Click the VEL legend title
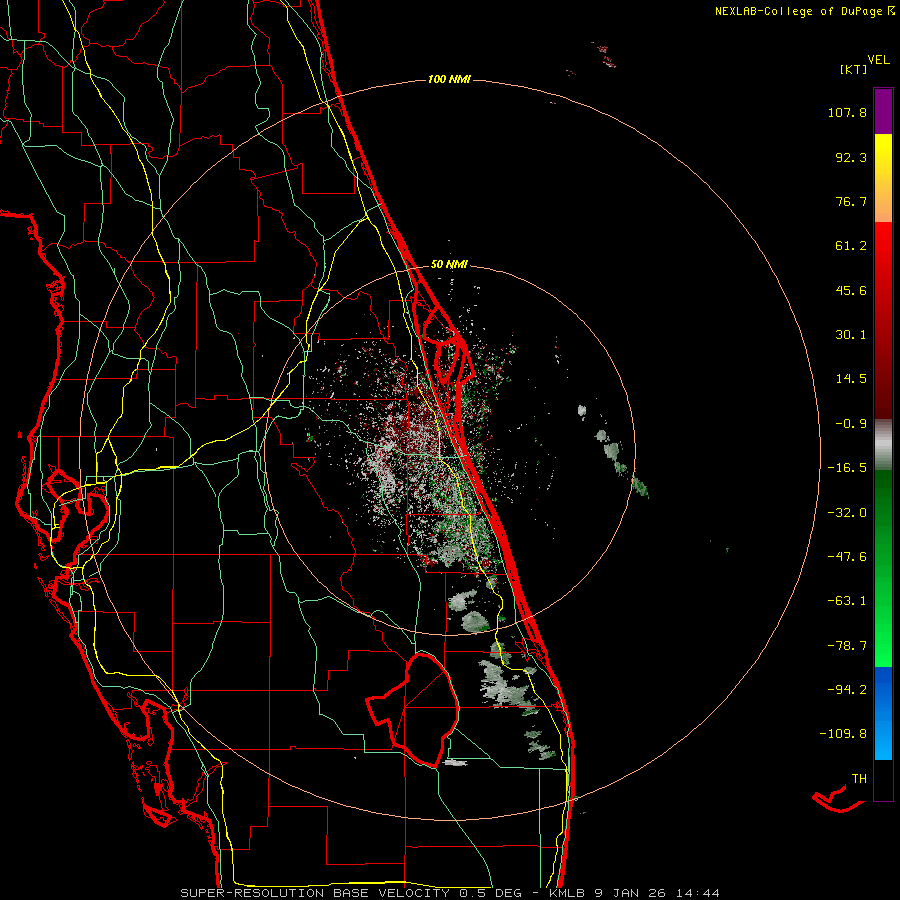 tap(878, 60)
